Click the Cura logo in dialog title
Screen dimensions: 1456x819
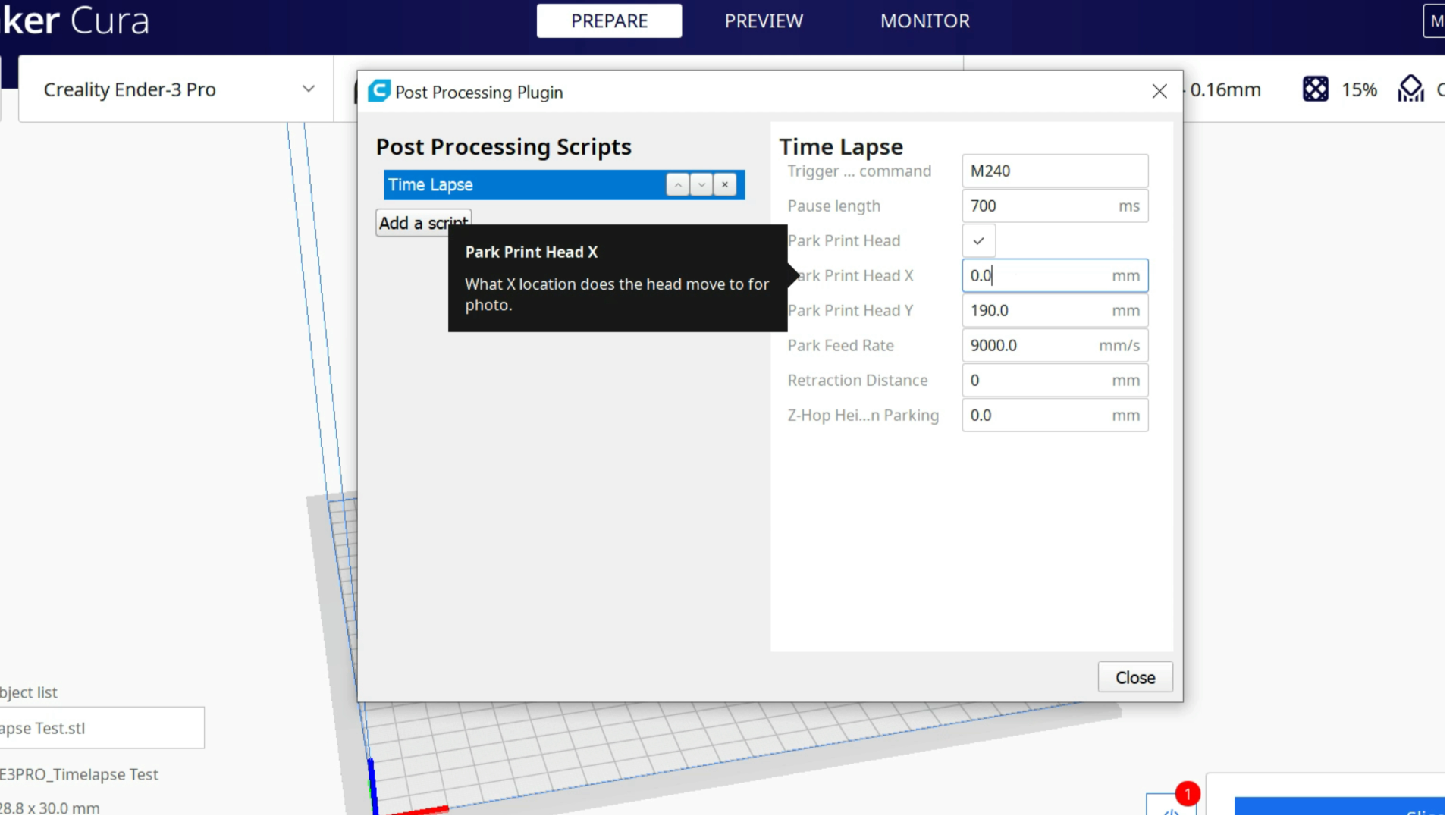pos(379,92)
